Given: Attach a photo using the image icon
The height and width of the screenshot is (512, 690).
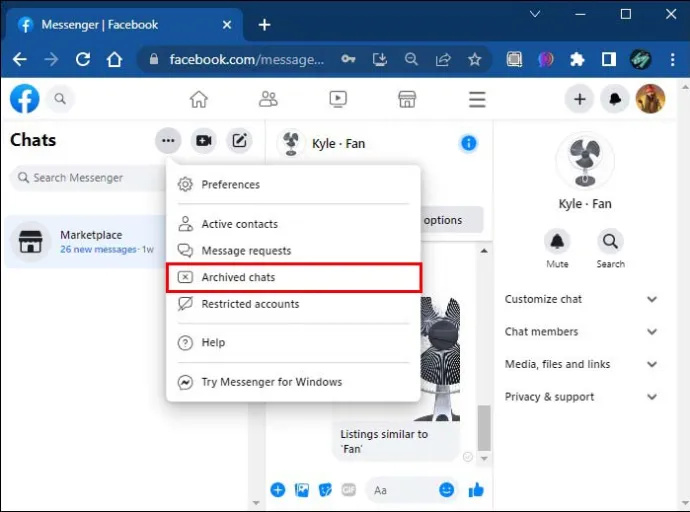Looking at the screenshot, I should pos(301,490).
